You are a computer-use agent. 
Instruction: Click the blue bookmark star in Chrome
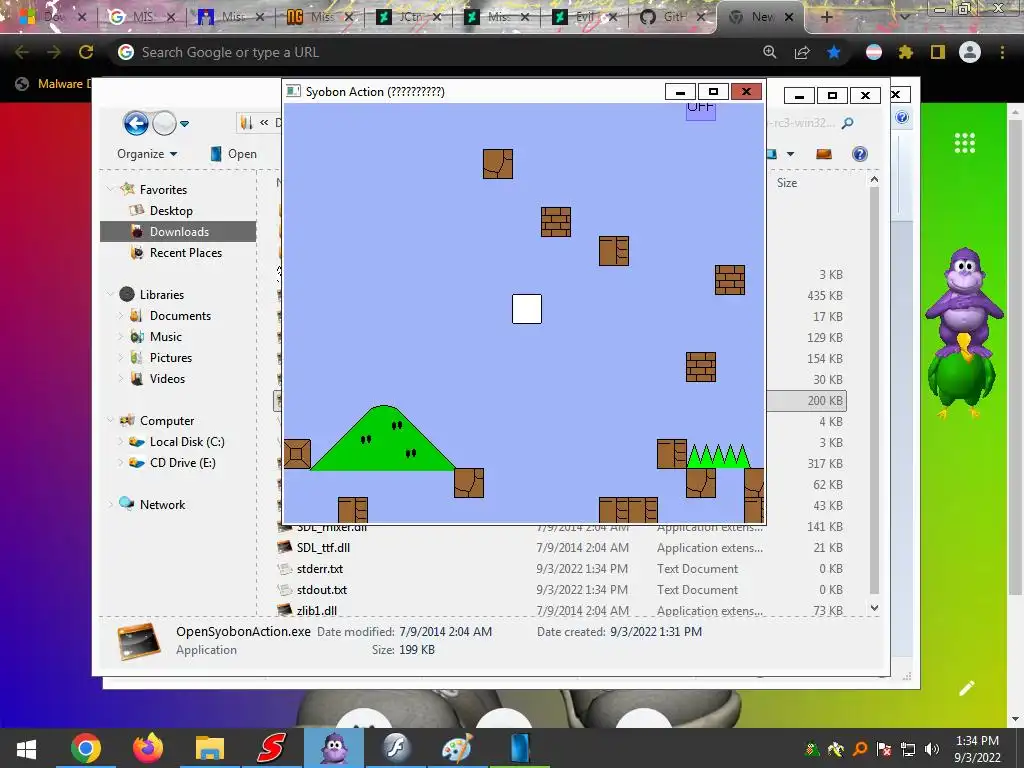pyautogui.click(x=833, y=52)
